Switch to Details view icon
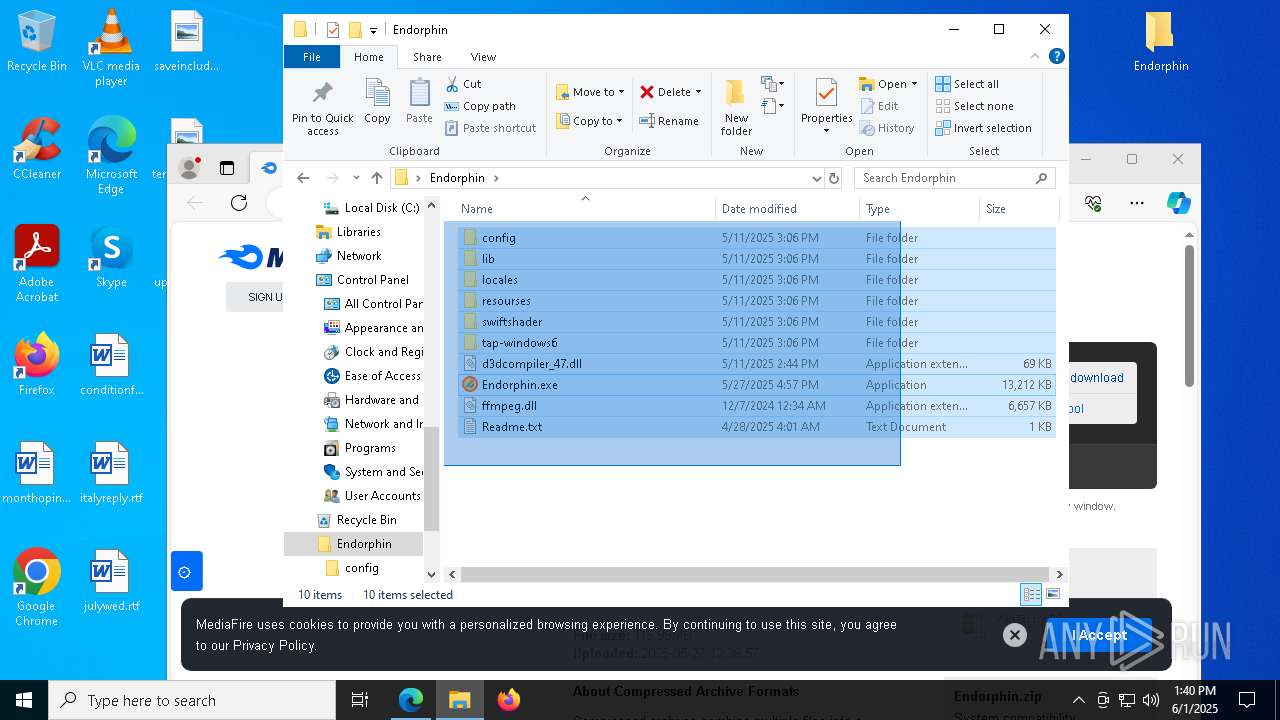This screenshot has width=1280, height=720. point(1031,594)
